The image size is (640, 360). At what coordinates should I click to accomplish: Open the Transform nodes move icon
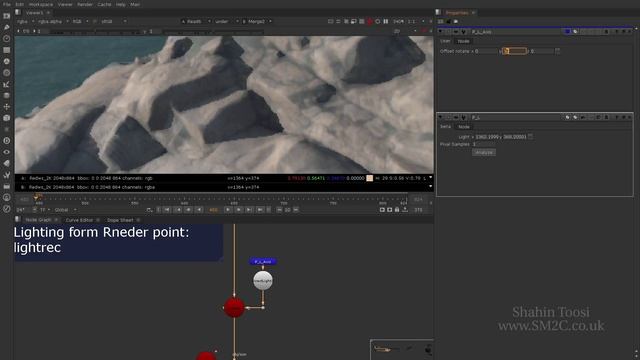point(7,107)
